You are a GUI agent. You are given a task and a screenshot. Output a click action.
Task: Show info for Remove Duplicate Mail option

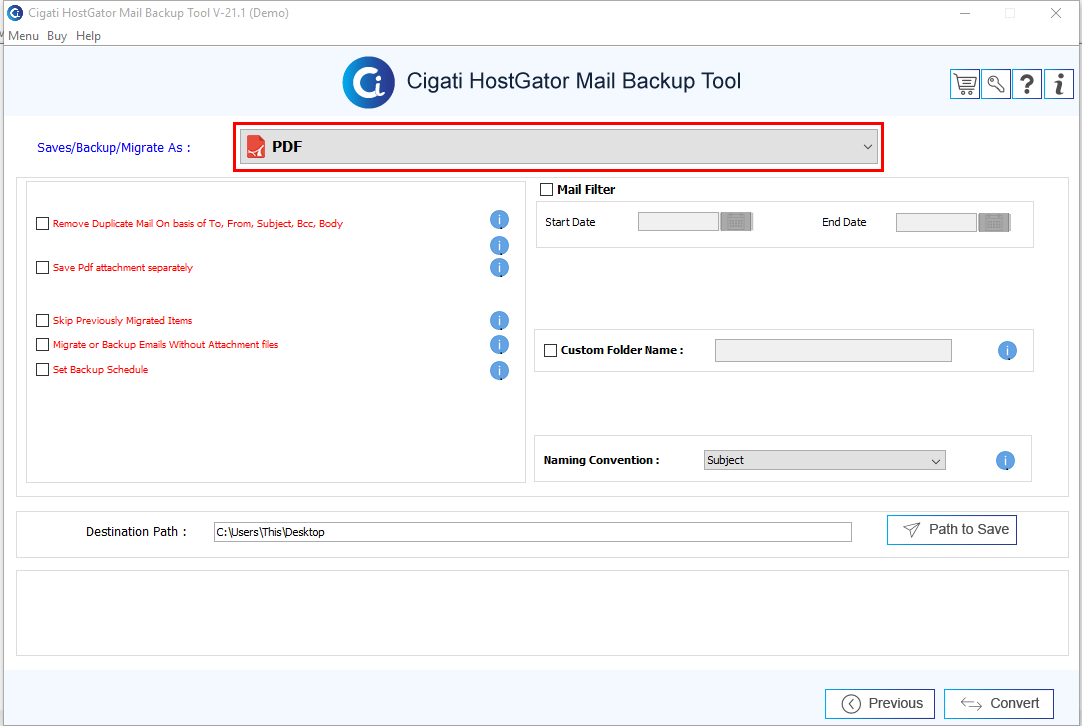coord(500,220)
